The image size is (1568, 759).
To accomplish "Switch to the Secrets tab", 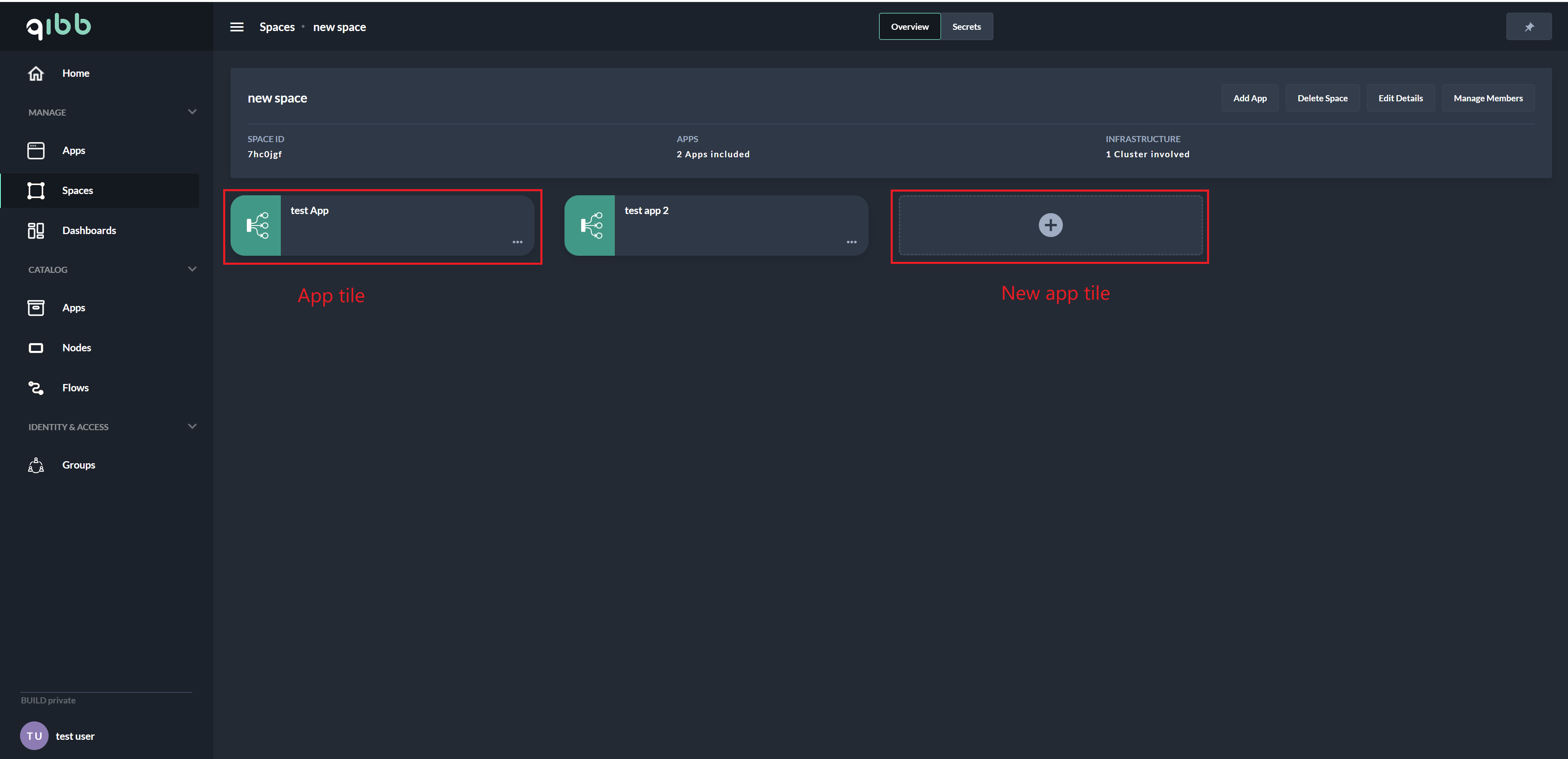I will [x=966, y=27].
